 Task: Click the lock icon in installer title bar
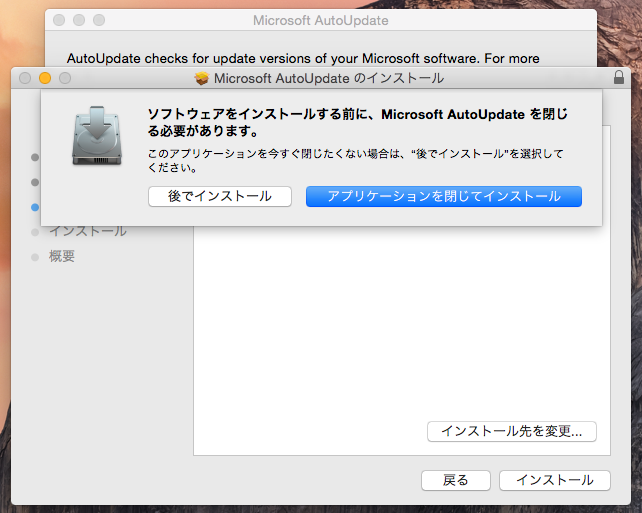(x=619, y=77)
